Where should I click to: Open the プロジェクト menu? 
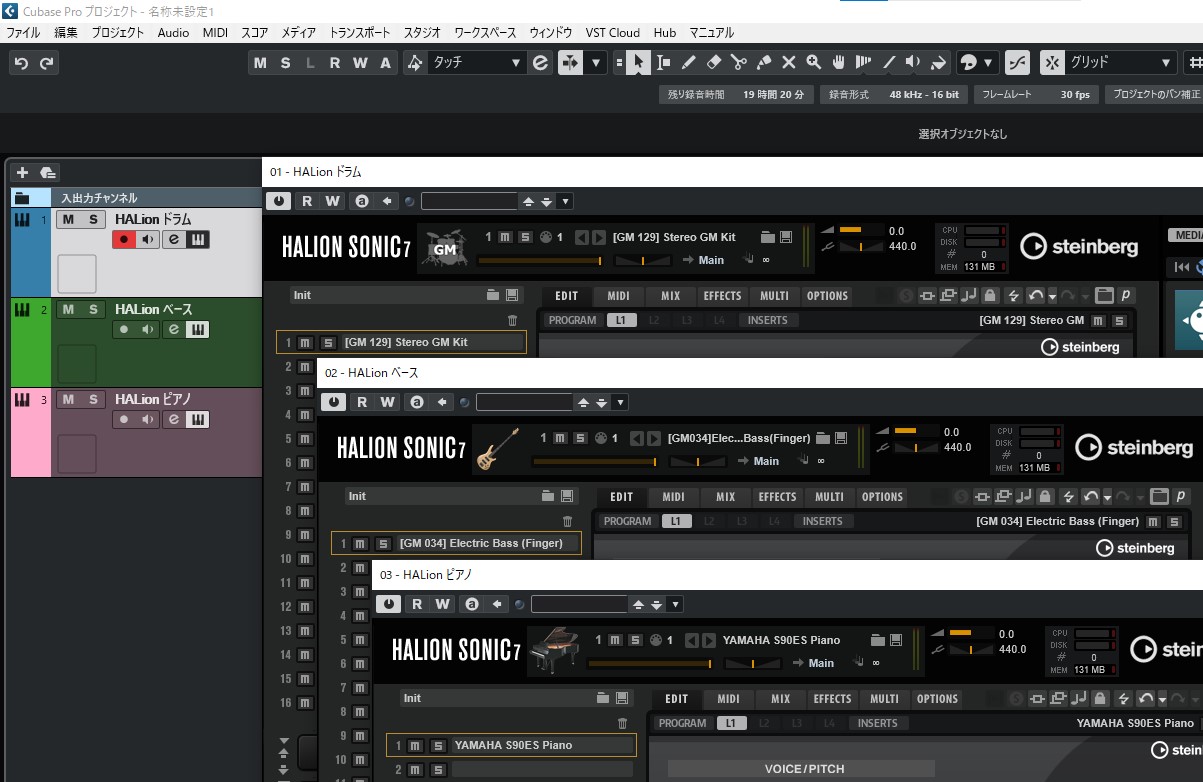tap(117, 33)
